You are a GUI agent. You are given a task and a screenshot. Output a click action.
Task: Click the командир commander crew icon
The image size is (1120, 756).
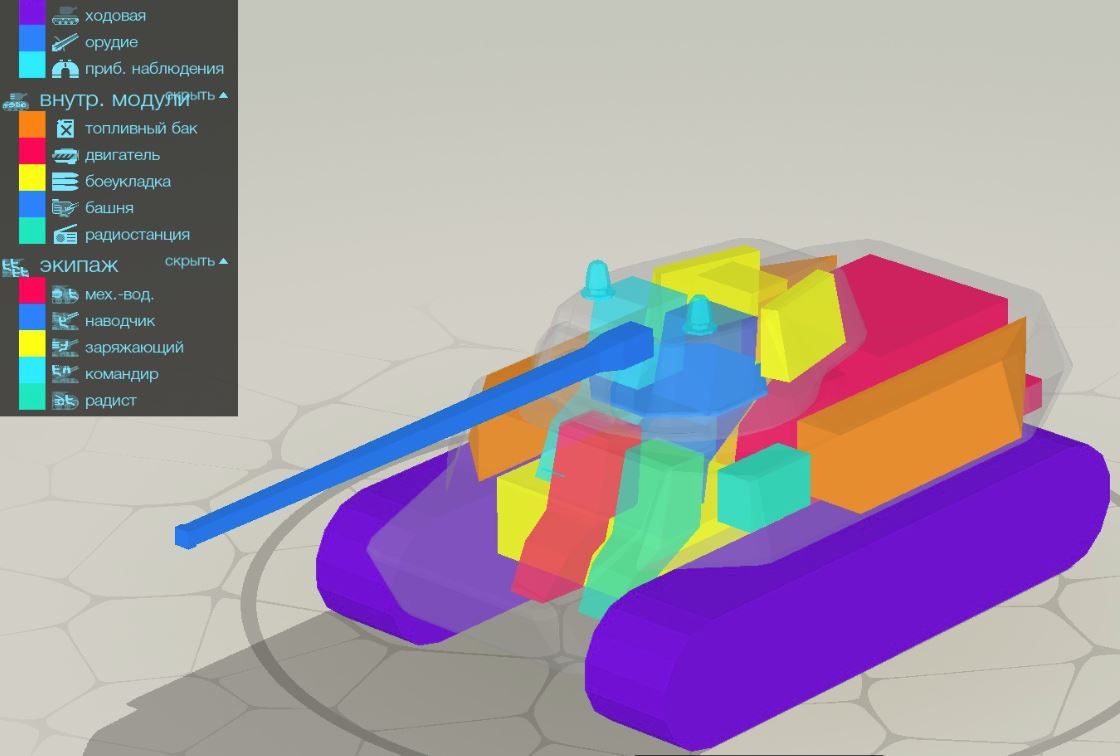[65, 374]
